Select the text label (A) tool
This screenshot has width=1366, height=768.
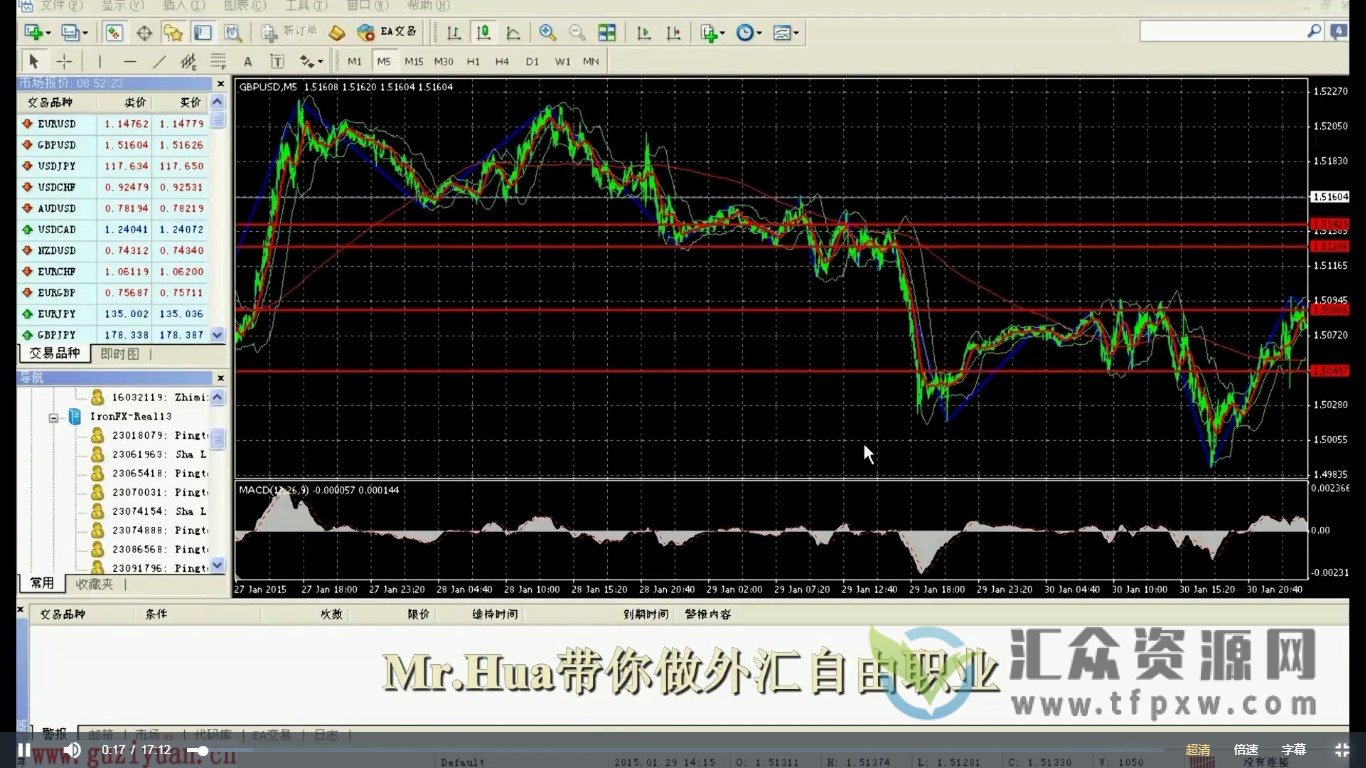tap(247, 61)
